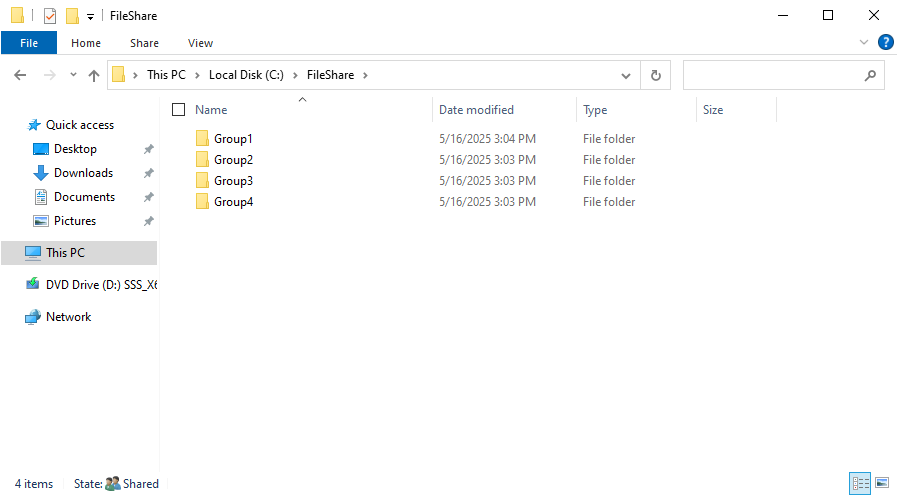898x496 pixels.
Task: Switch to the Home ribbon tab
Action: [x=86, y=43]
